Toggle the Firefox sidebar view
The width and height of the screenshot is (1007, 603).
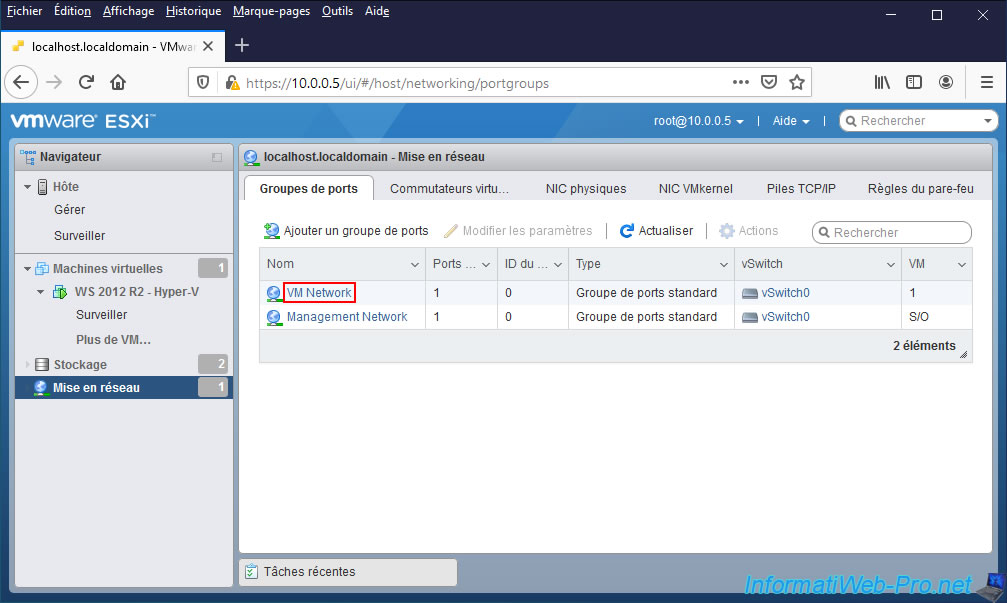(914, 82)
